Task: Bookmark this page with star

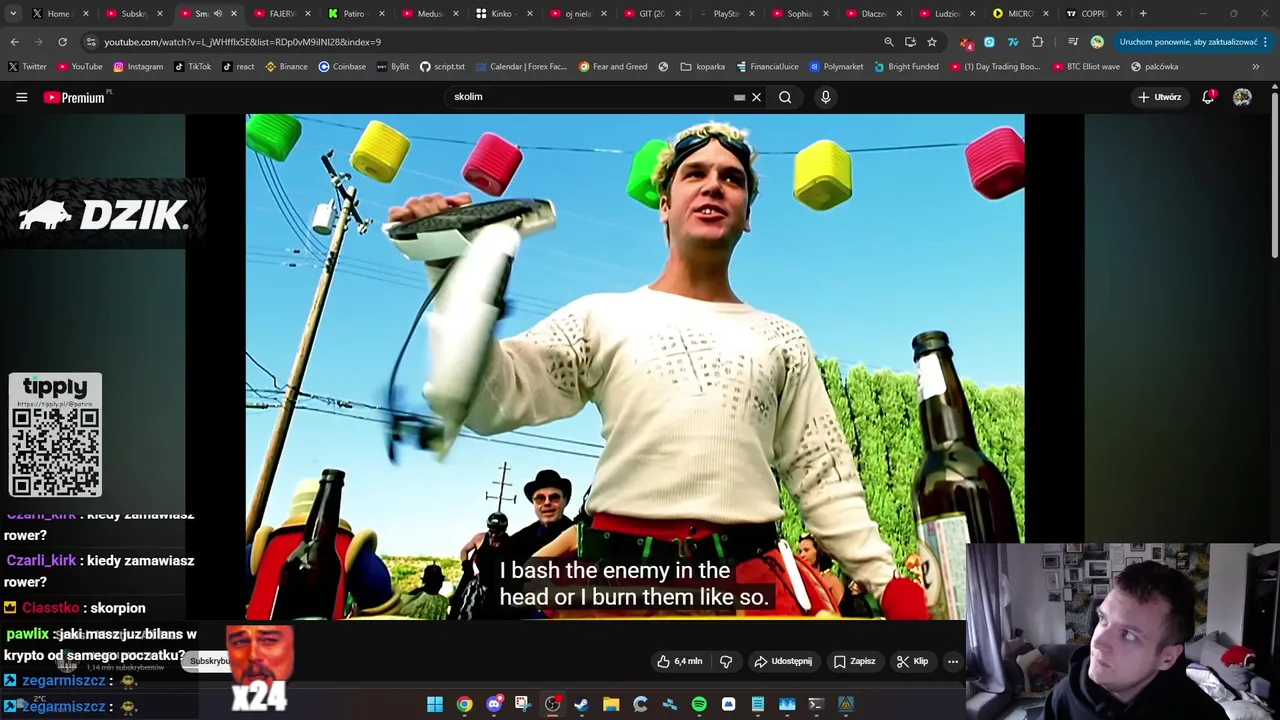Action: 931,42
